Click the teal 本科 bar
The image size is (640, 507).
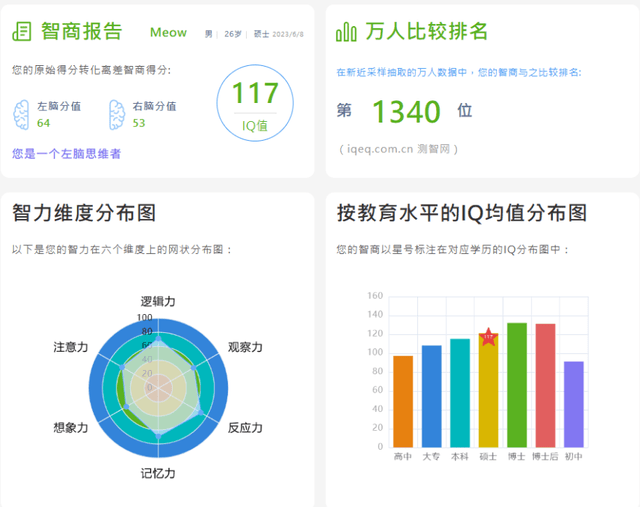pyautogui.click(x=460, y=393)
